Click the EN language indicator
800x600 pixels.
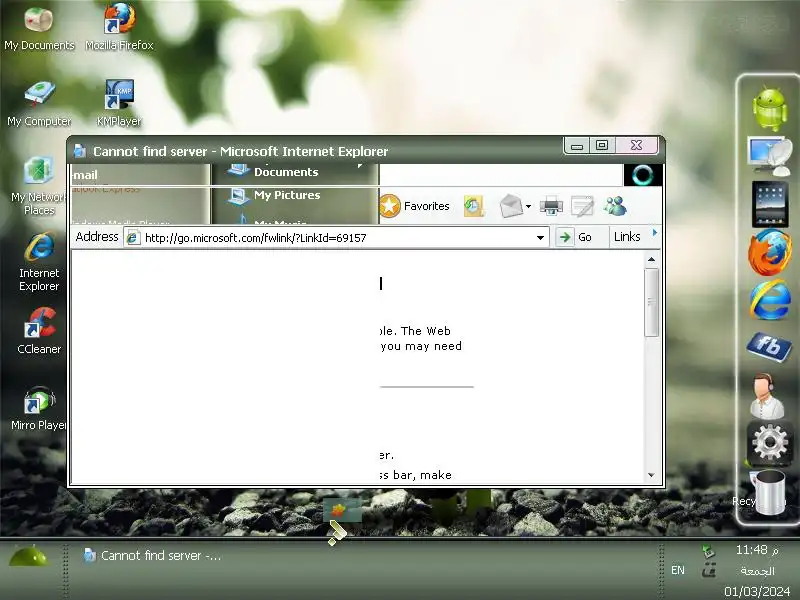[678, 570]
